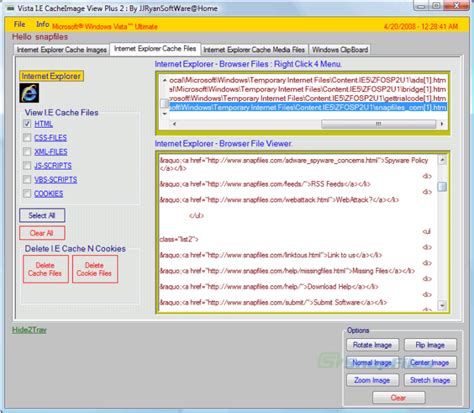
Task: Select the bridge[1].htm file row
Action: point(308,89)
